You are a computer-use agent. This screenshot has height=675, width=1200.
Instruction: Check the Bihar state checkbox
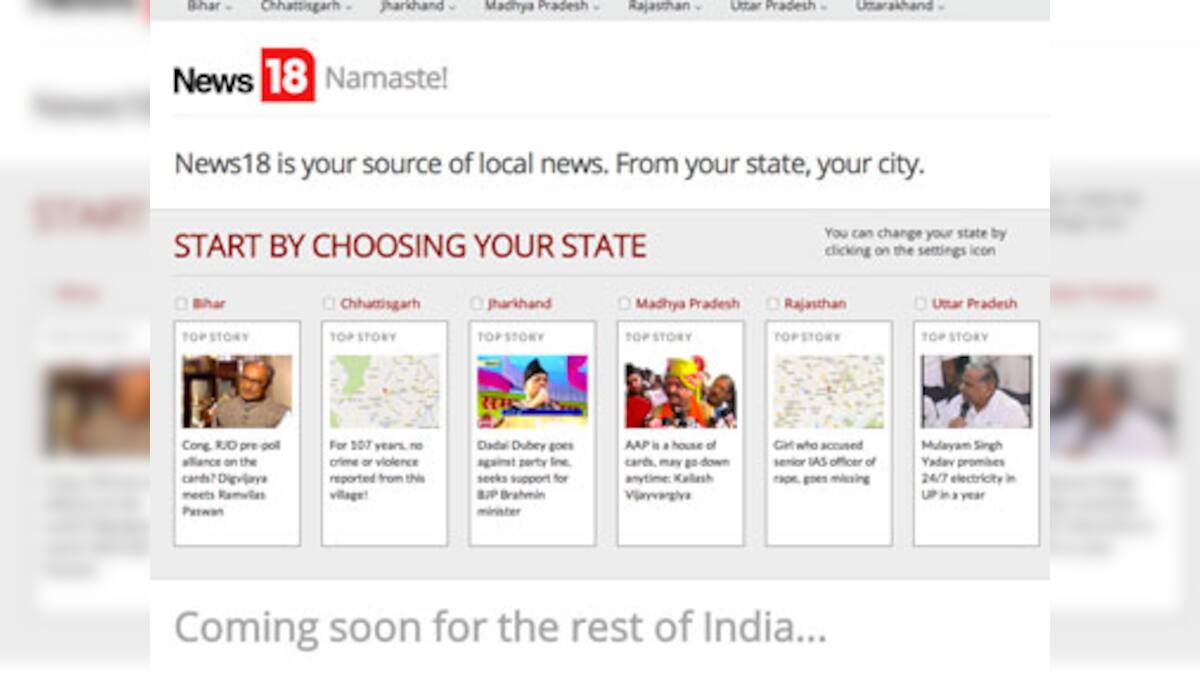tap(181, 303)
